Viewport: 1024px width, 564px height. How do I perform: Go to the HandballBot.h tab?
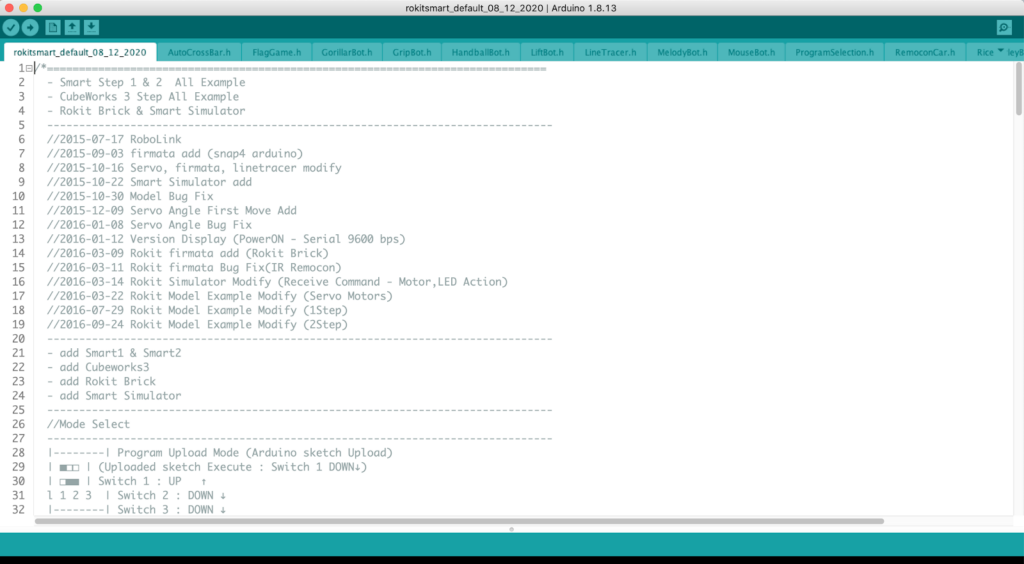481,52
